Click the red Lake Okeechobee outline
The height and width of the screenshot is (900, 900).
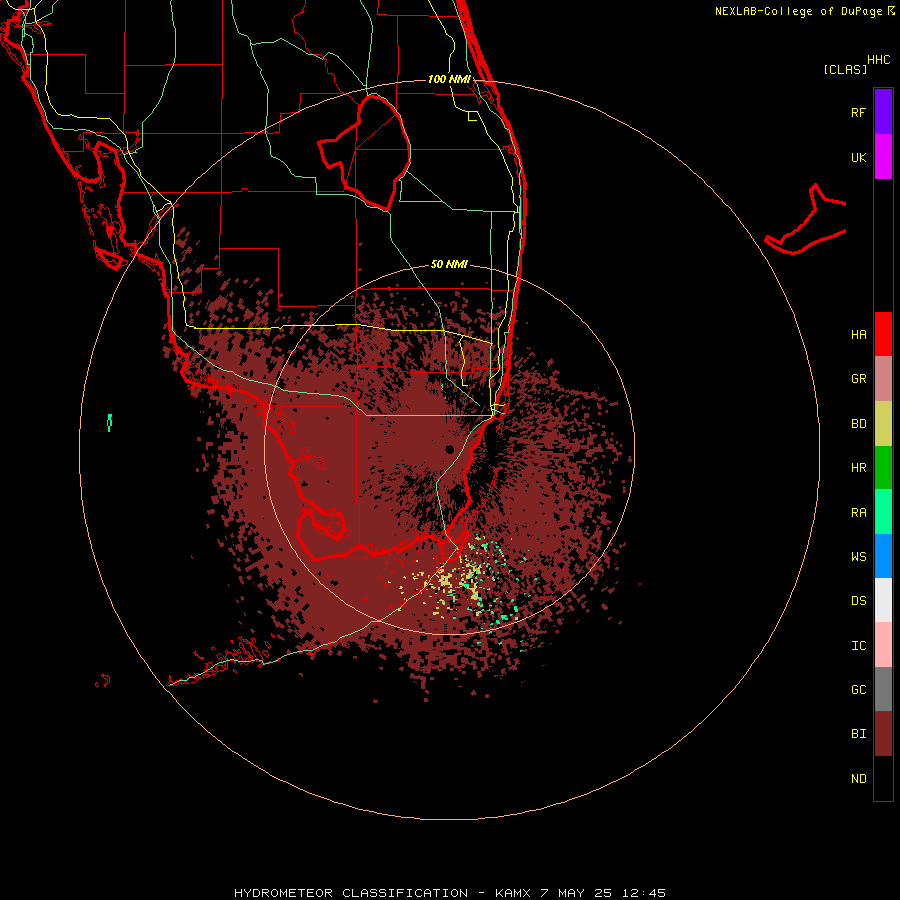[365, 153]
